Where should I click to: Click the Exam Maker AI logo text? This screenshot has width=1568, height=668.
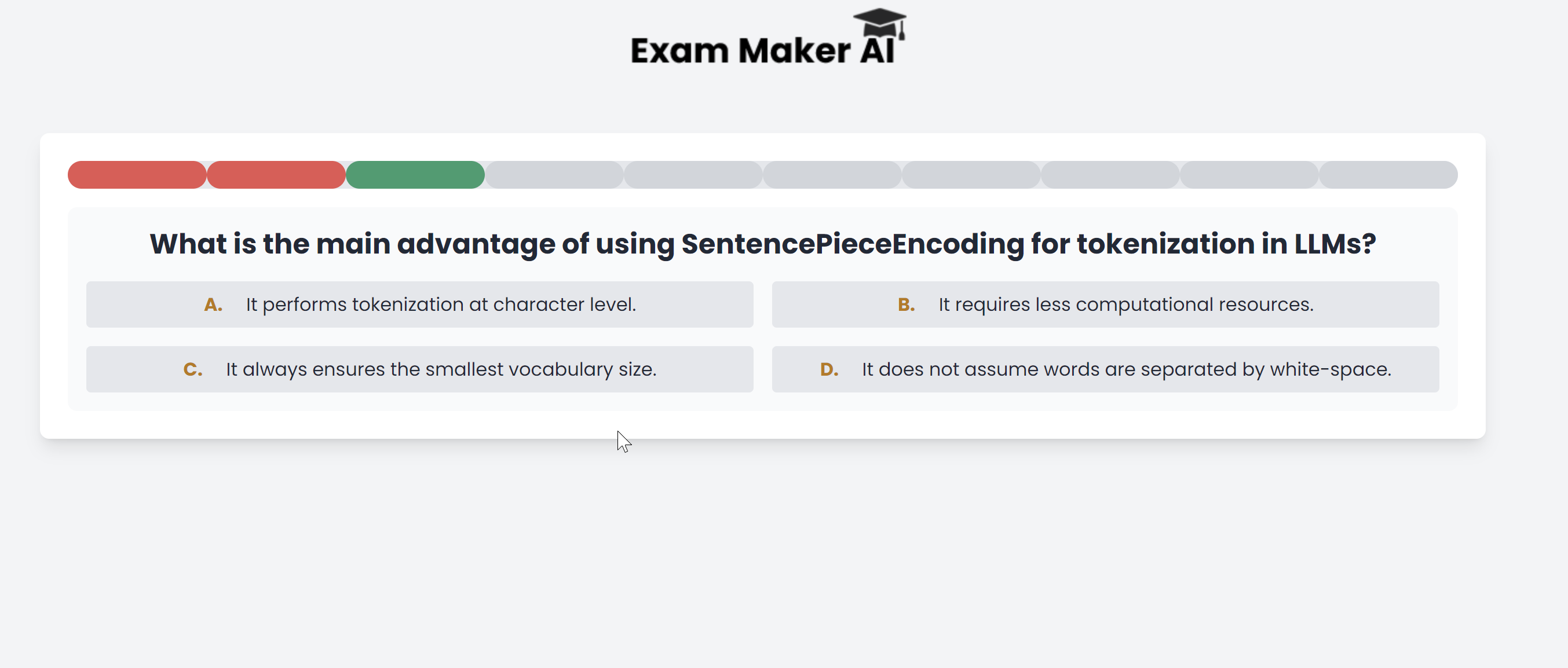pyautogui.click(x=762, y=50)
